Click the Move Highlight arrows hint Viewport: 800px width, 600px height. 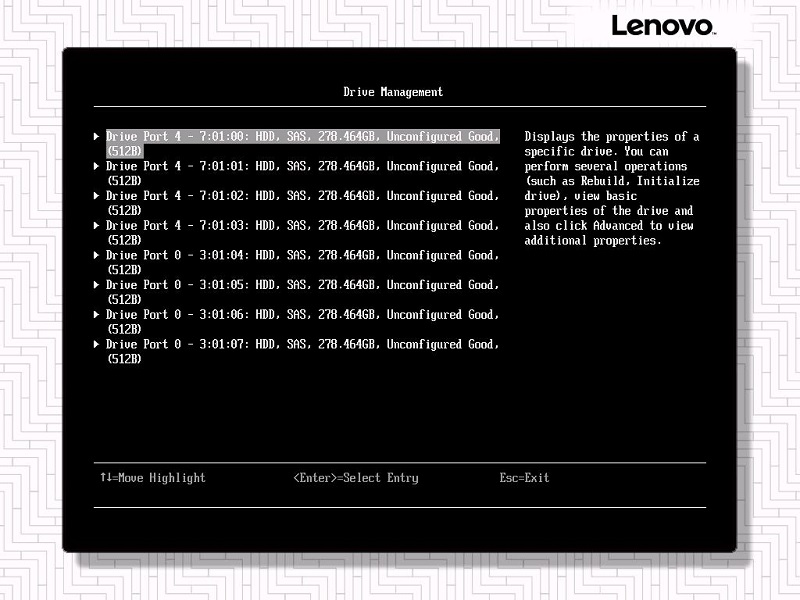[152, 478]
